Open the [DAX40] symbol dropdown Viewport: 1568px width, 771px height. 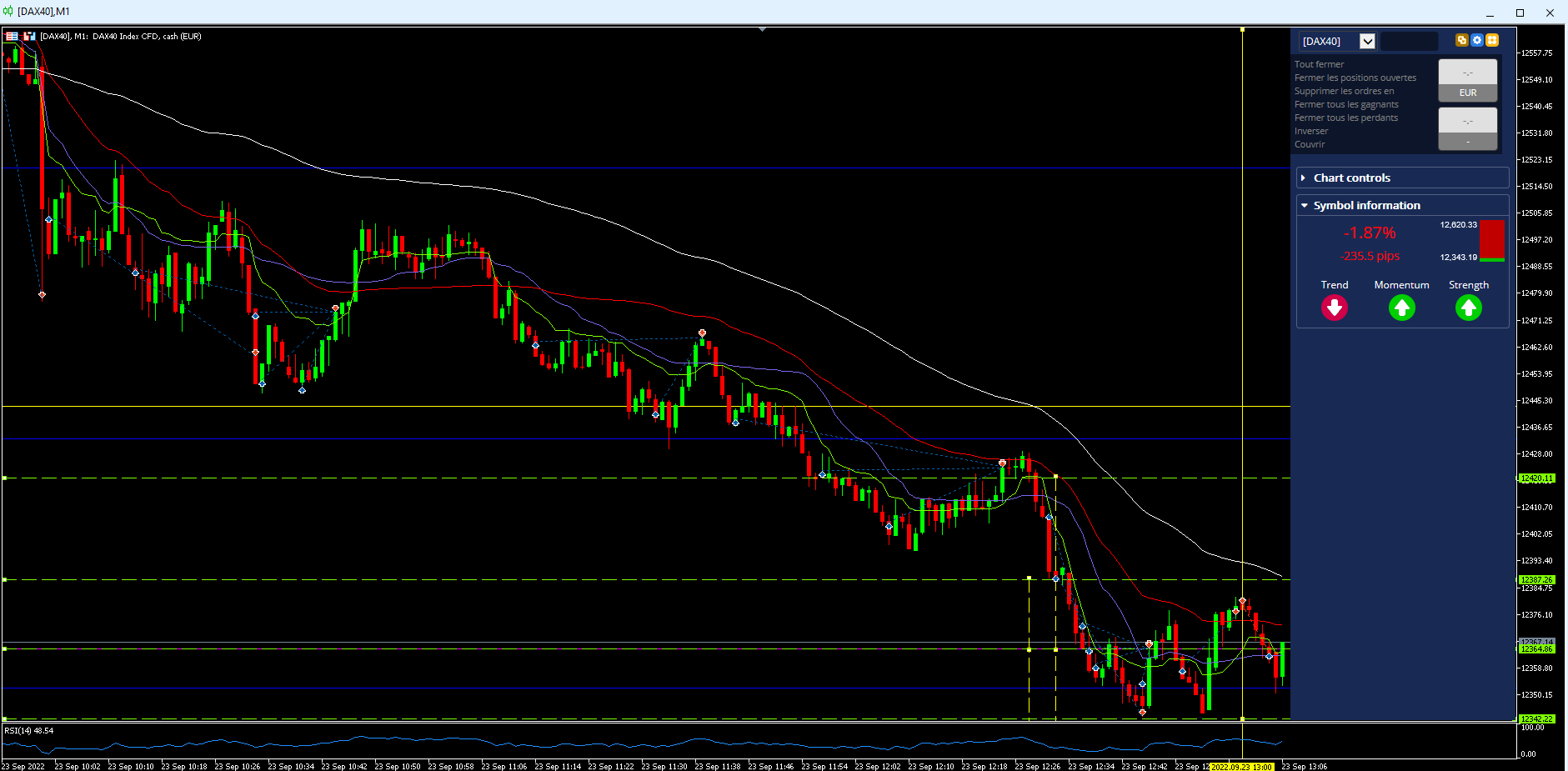[1367, 41]
